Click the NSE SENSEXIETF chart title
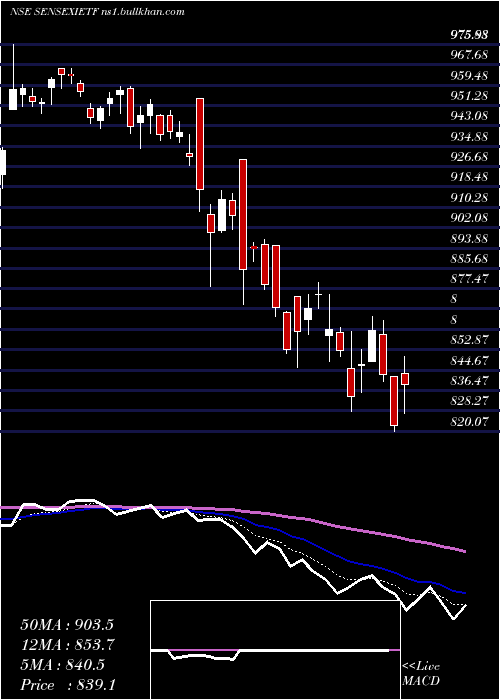Image resolution: width=500 pixels, height=700 pixels. (97, 12)
